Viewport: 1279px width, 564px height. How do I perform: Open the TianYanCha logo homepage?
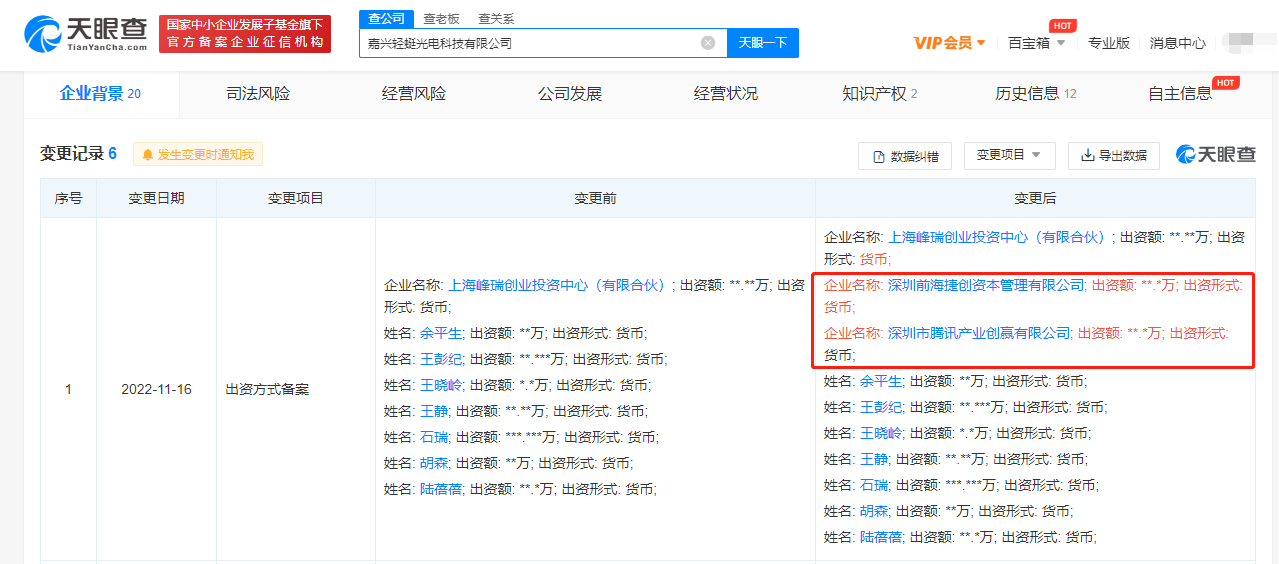click(86, 33)
